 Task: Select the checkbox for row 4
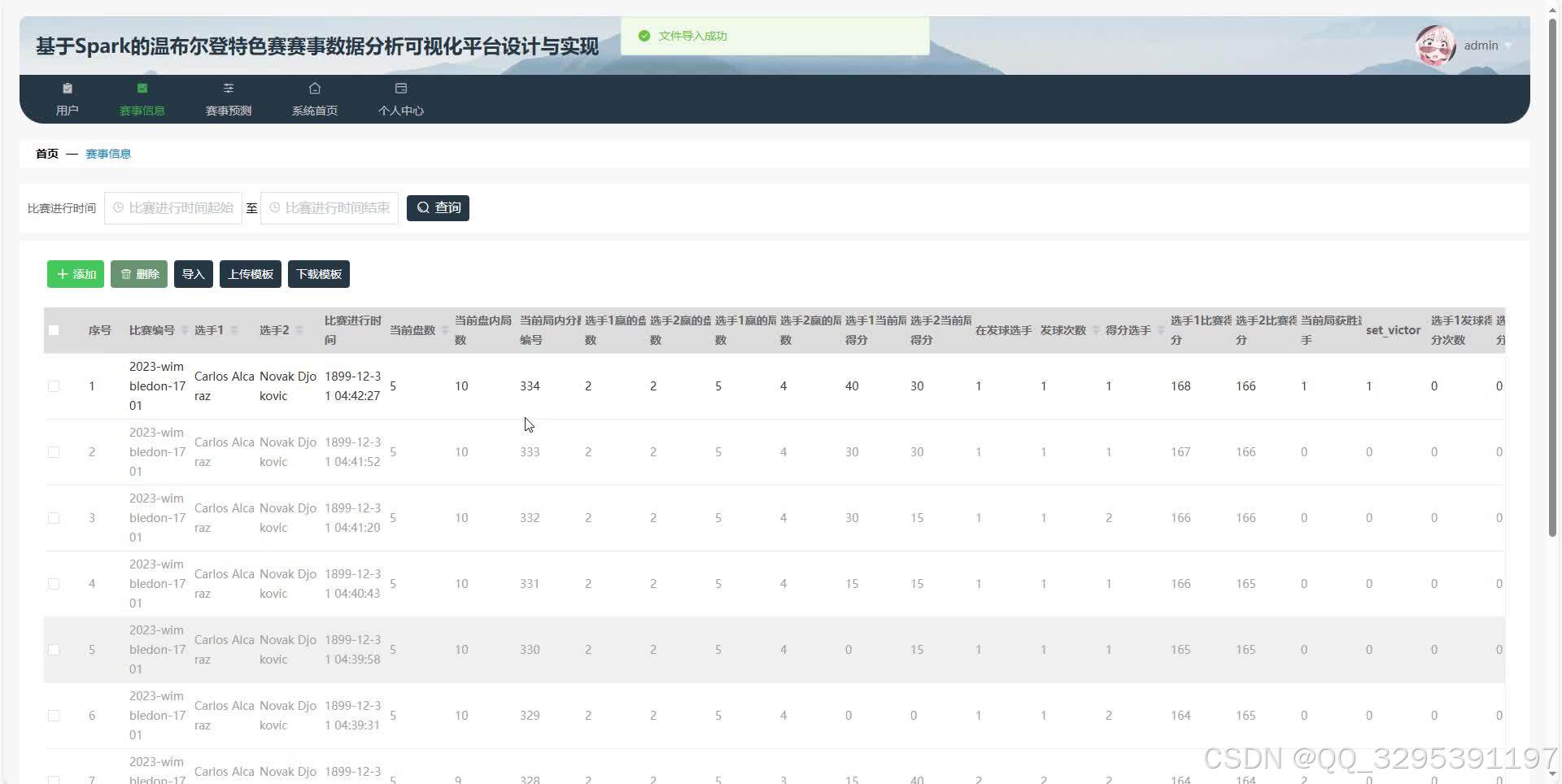pos(54,584)
